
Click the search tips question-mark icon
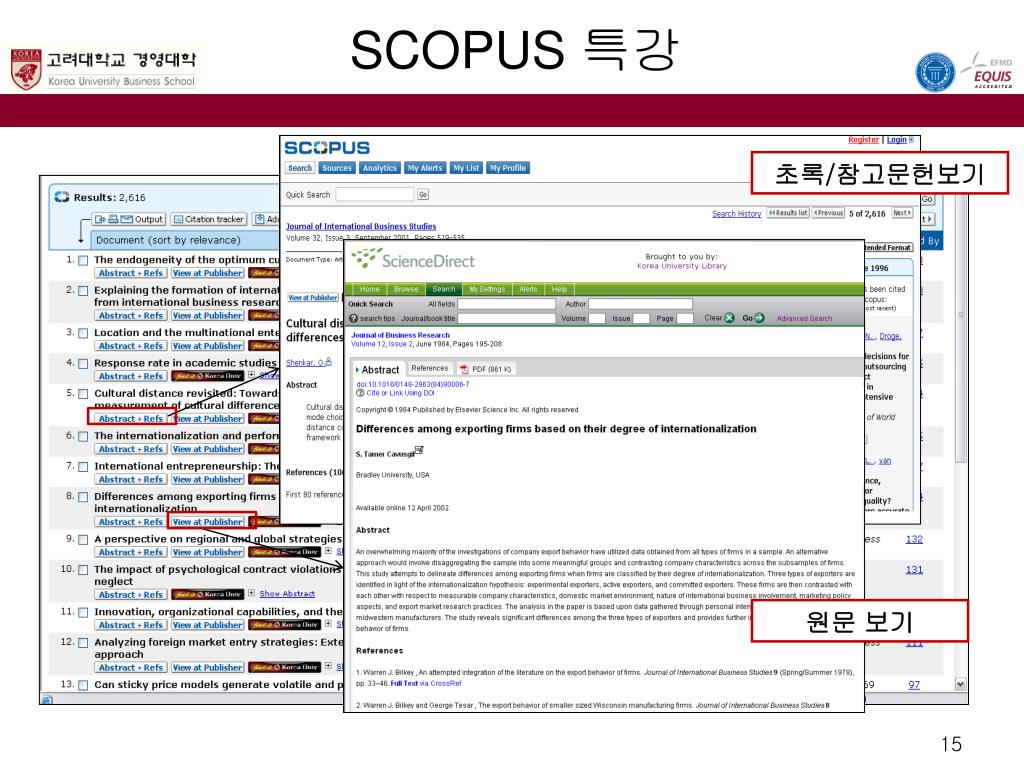(353, 318)
